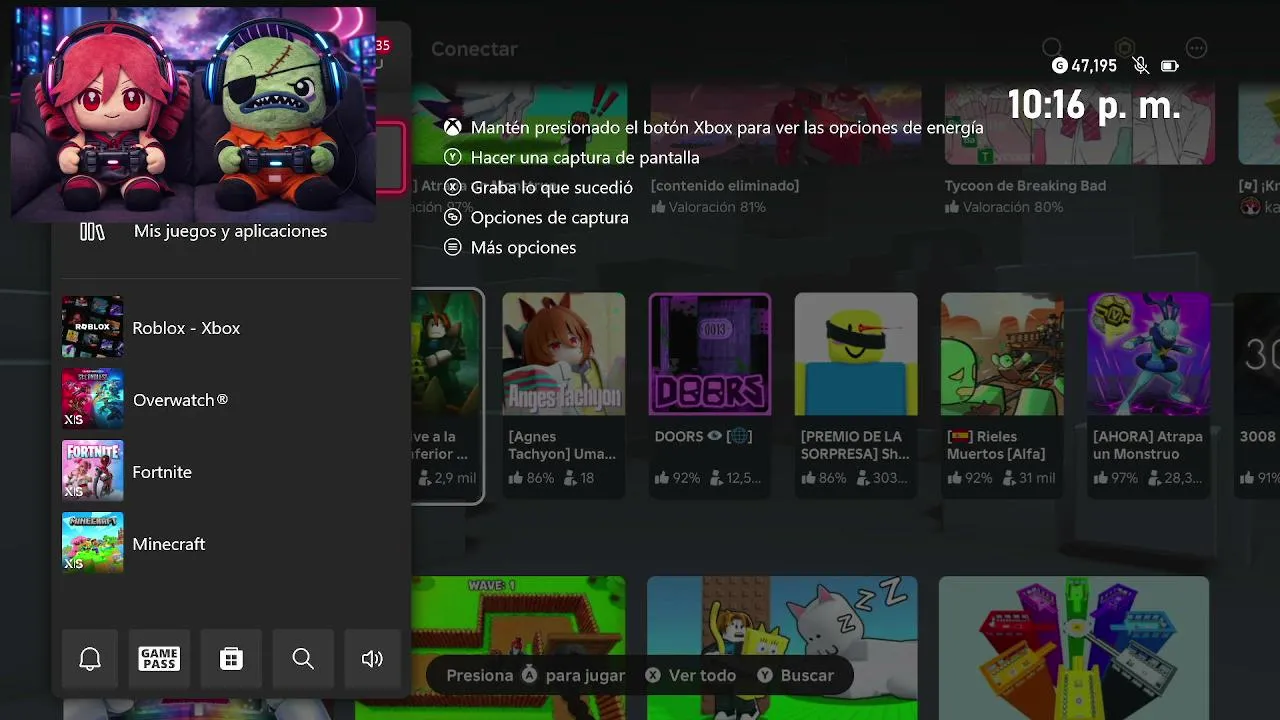Select the library icon beside Mis juegos

point(92,232)
